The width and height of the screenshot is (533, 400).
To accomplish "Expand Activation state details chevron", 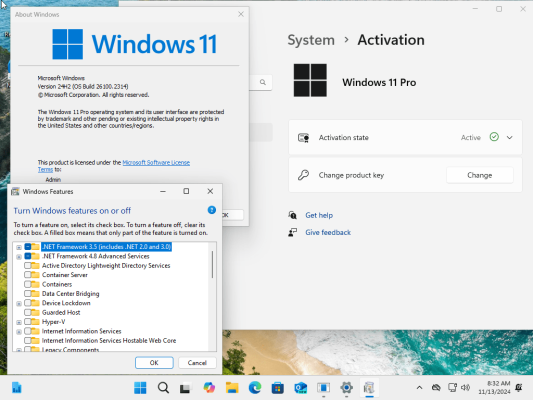I will pos(509,137).
